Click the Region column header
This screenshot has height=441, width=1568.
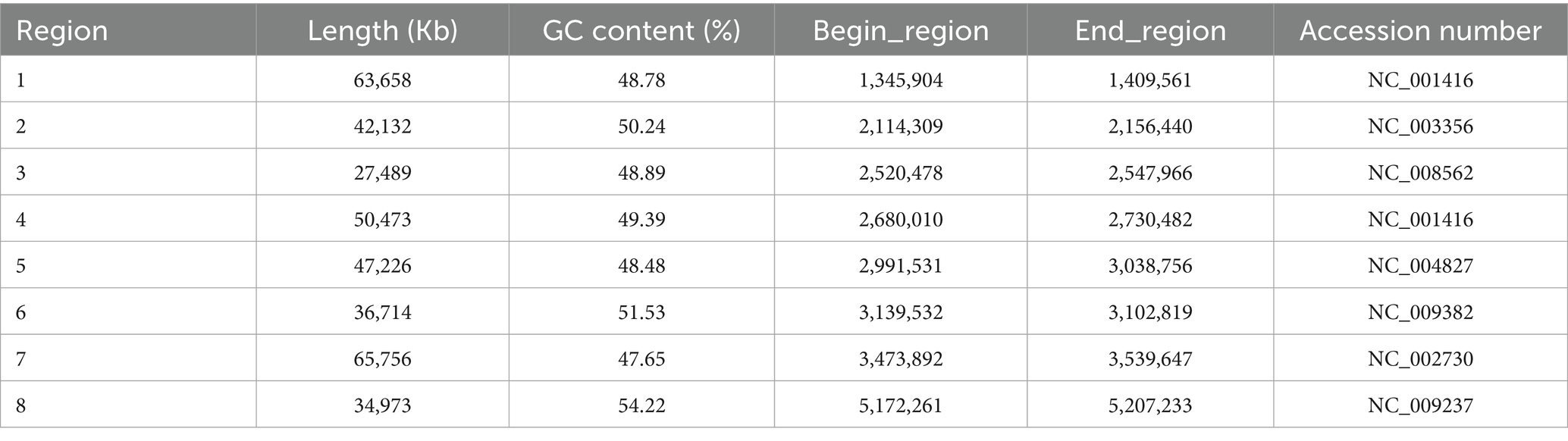pos(62,31)
